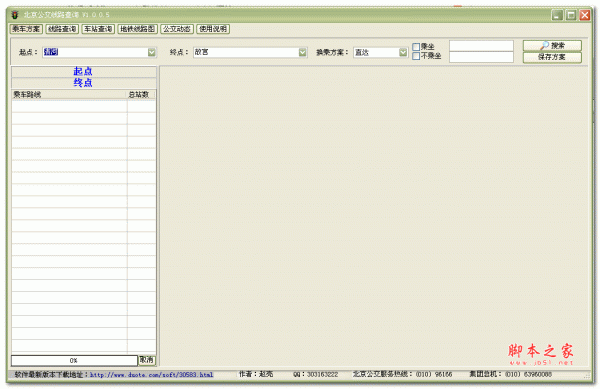The width and height of the screenshot is (600, 389).
Task: Close the bus query window
Action: 585,15
